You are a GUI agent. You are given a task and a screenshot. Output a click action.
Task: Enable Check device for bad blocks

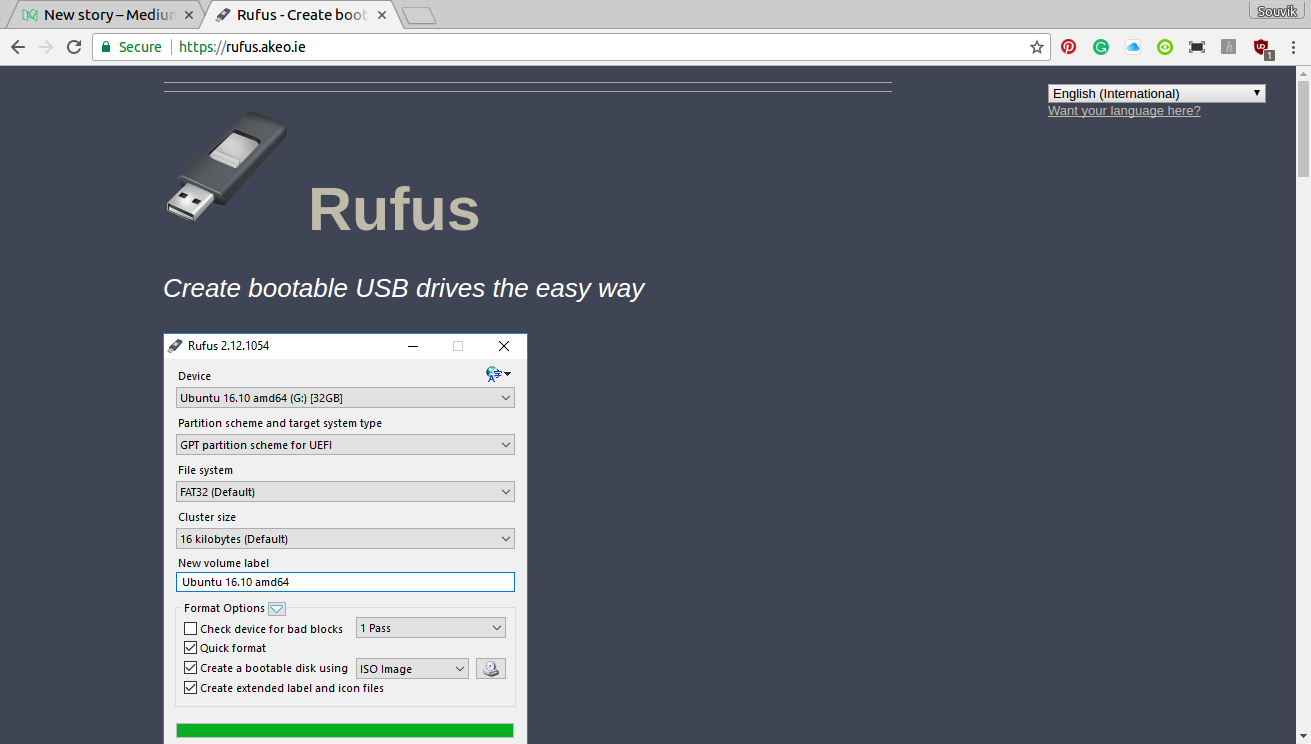coord(191,629)
